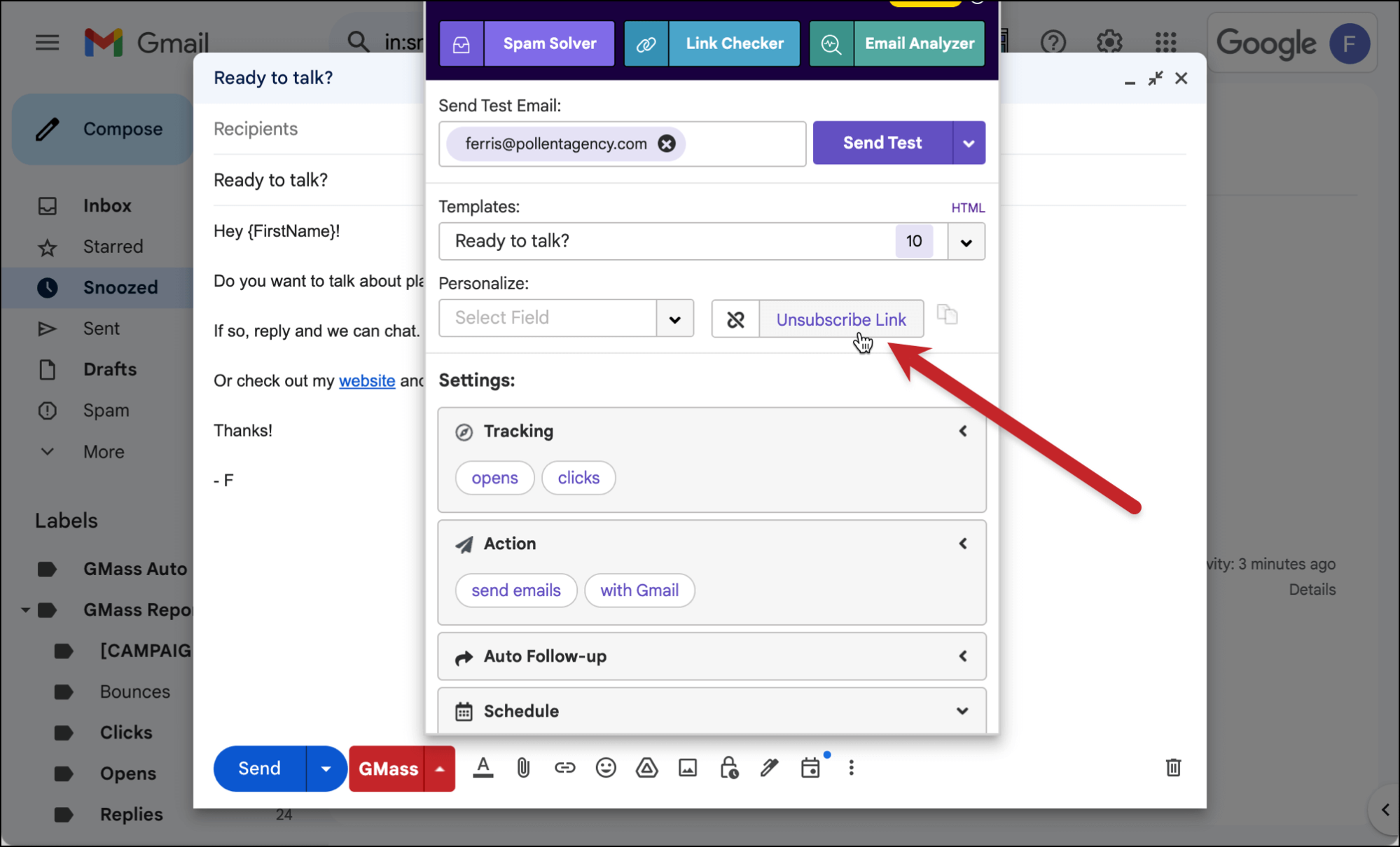Toggle the clicks tracking pill
The height and width of the screenshot is (847, 1400).
(578, 478)
